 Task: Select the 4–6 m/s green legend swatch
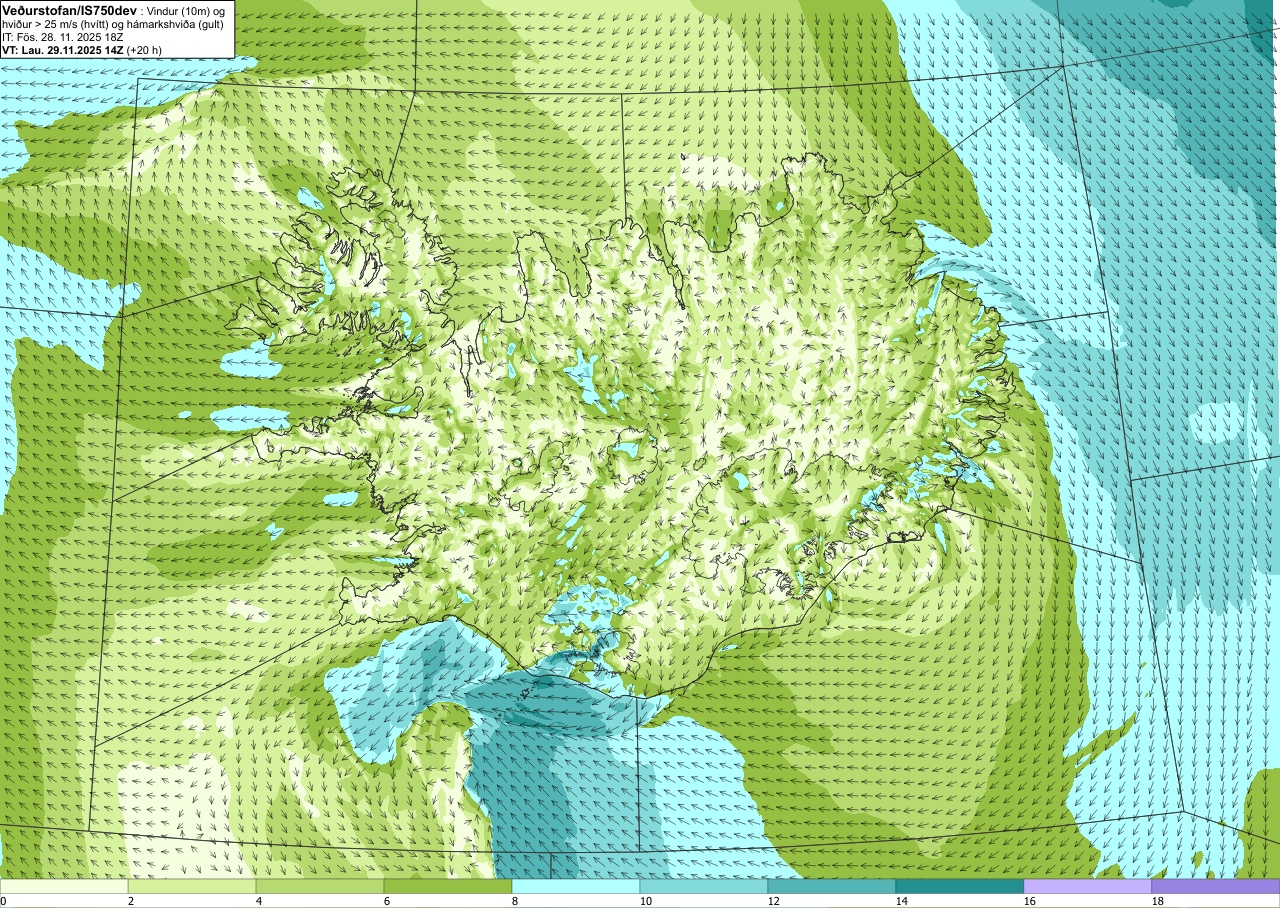(x=320, y=886)
